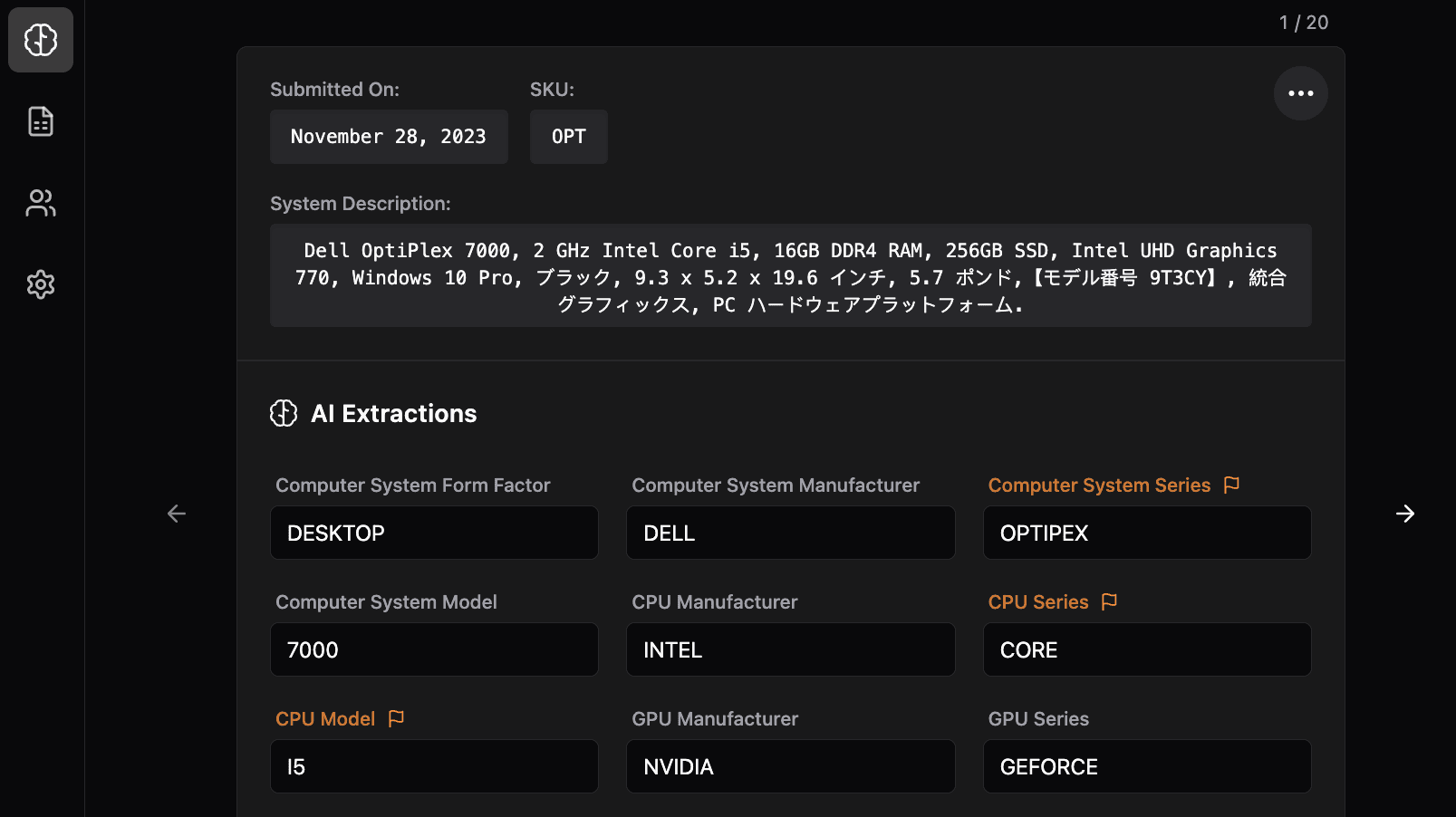
Task: Open the three-dot more options menu
Action: click(x=1301, y=93)
